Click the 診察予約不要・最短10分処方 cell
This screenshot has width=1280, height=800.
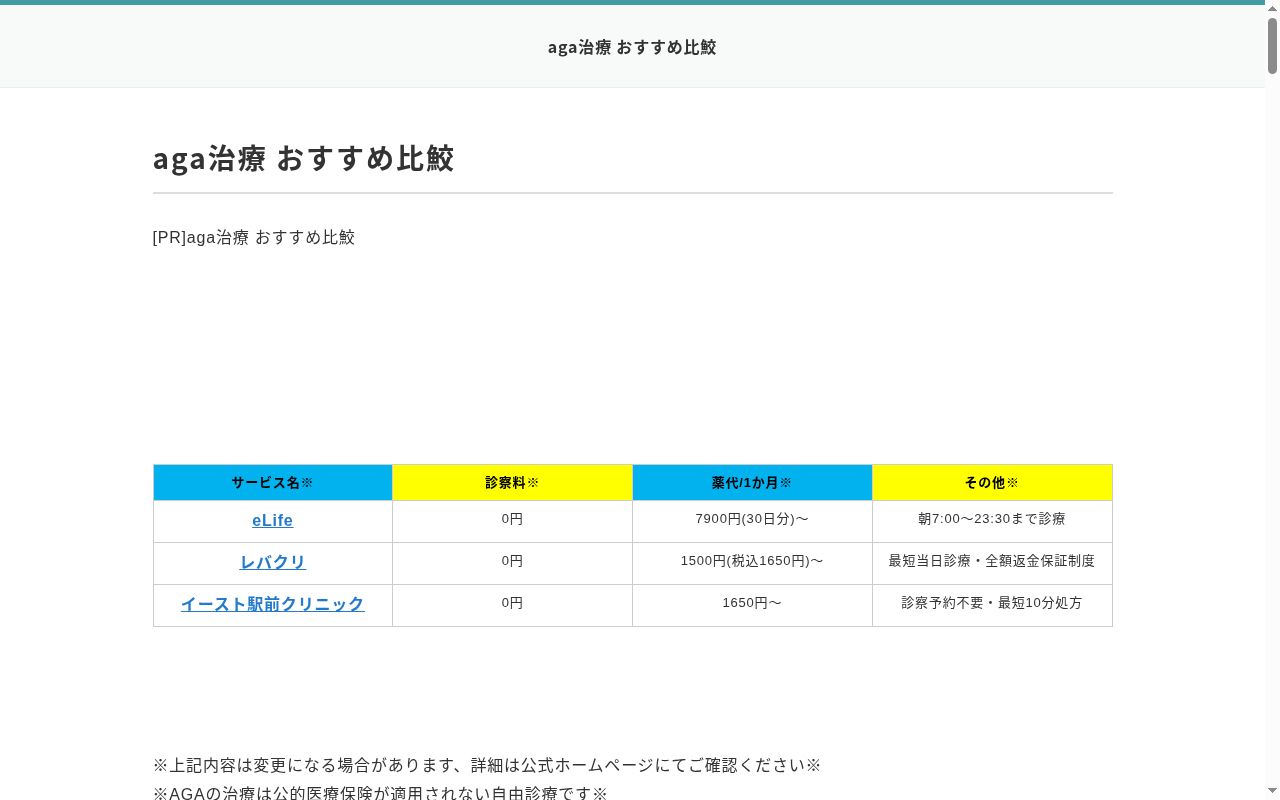[992, 606]
